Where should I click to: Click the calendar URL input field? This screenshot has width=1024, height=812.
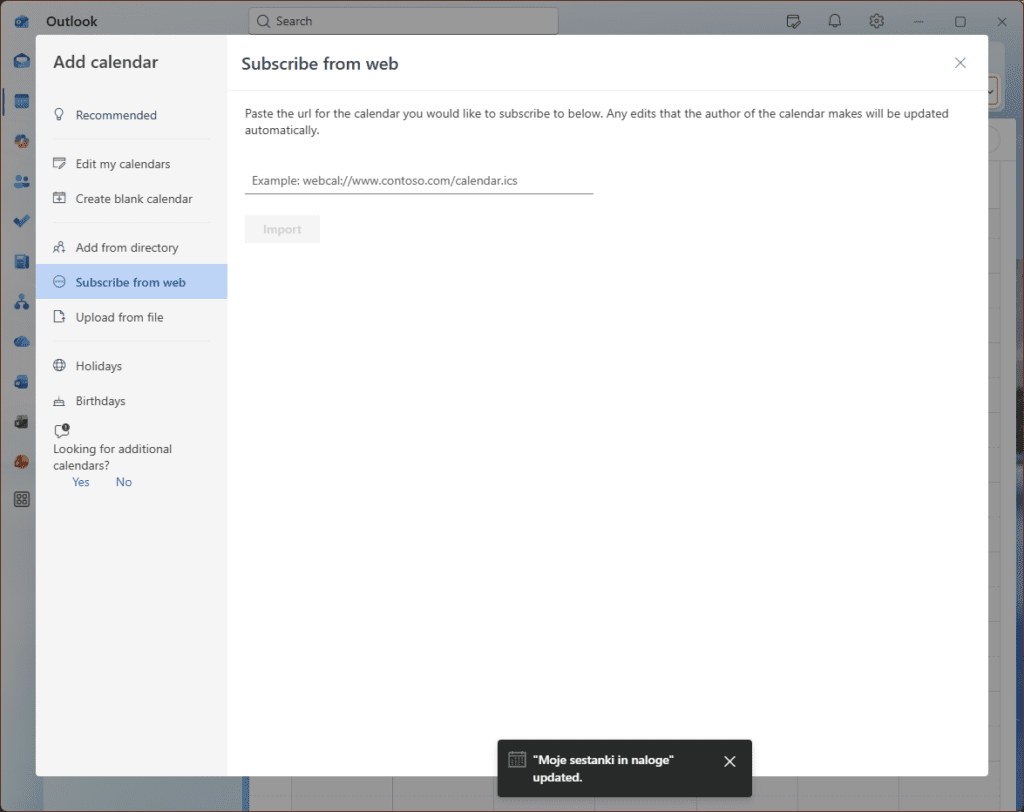pos(418,181)
